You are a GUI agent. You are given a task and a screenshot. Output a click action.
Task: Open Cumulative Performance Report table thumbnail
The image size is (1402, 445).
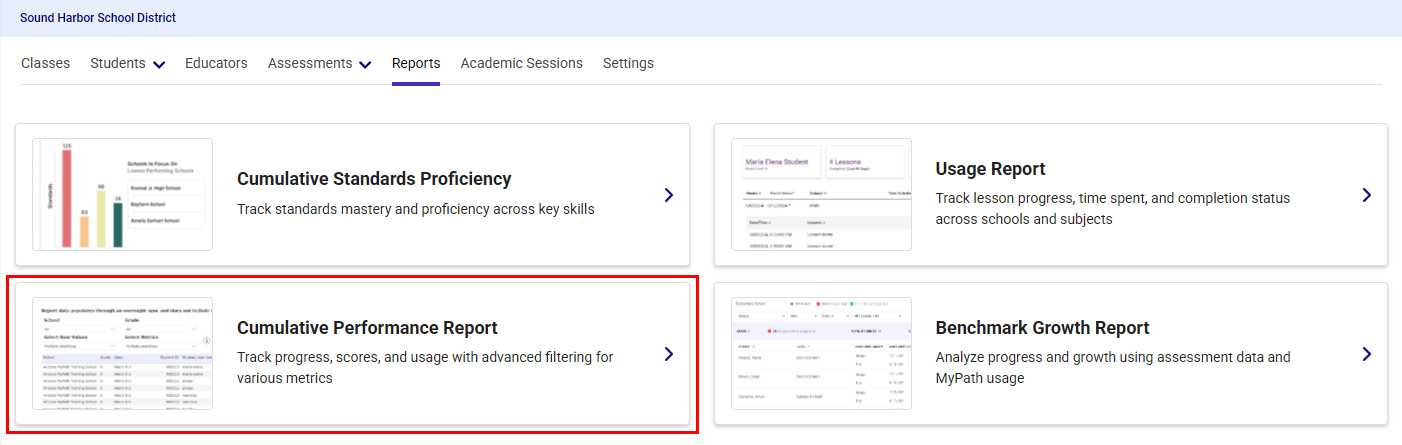tap(122, 353)
